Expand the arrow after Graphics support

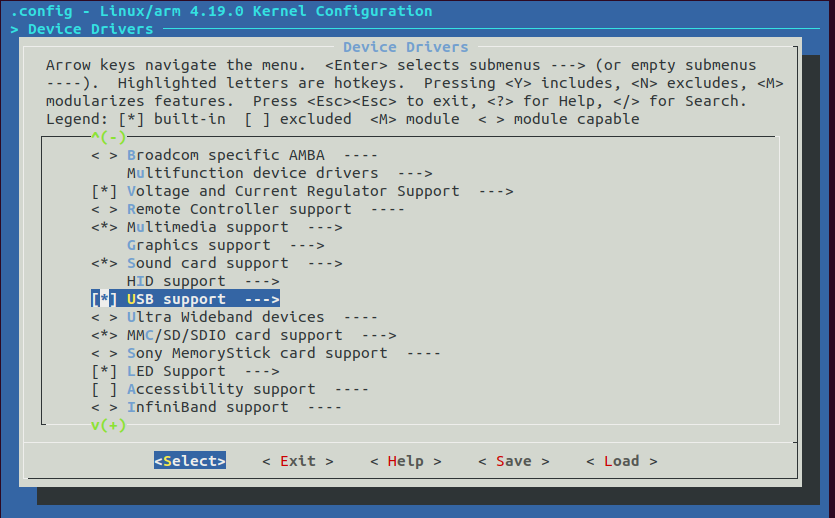(x=307, y=245)
